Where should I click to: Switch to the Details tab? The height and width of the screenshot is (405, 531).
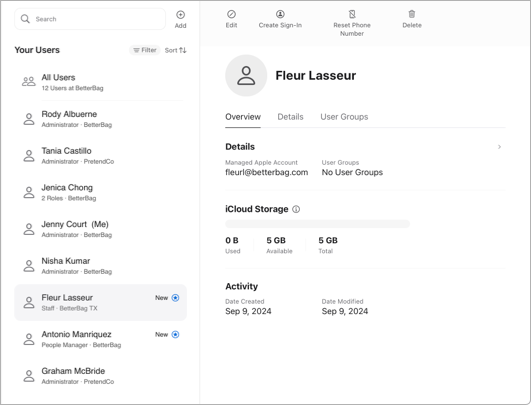(x=290, y=117)
